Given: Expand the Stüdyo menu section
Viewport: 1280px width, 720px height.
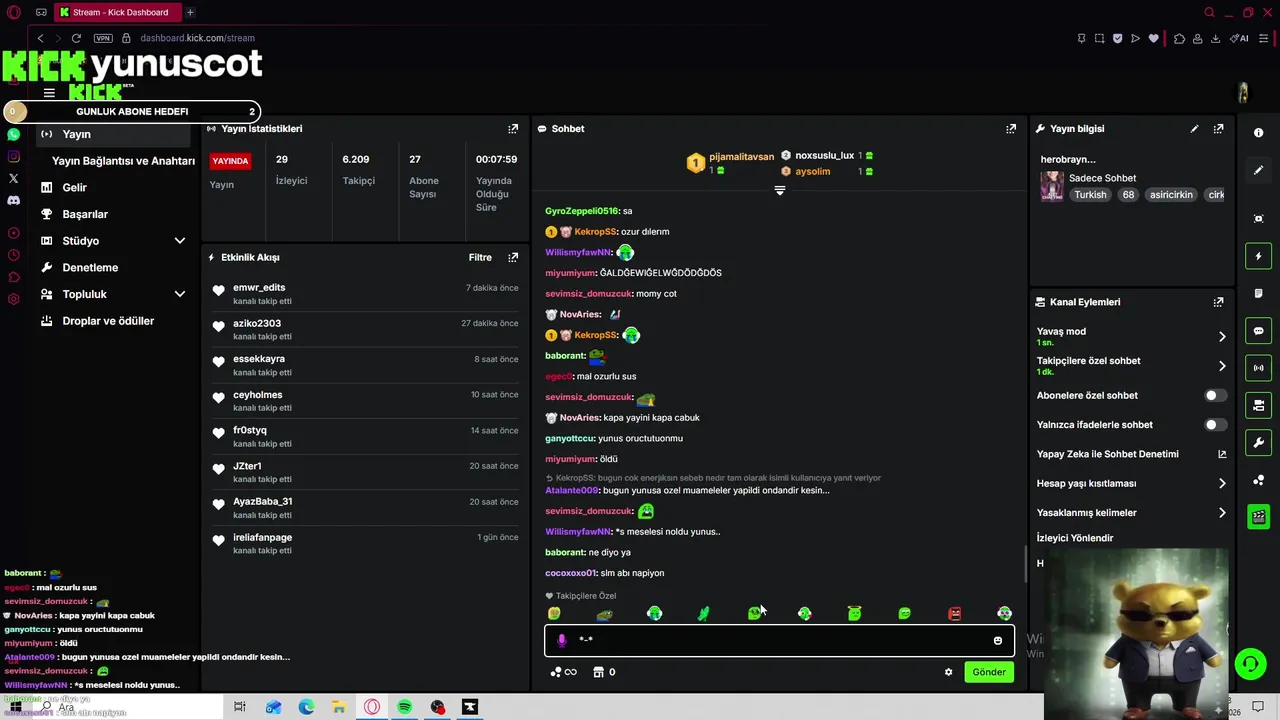Looking at the screenshot, I should pos(180,241).
